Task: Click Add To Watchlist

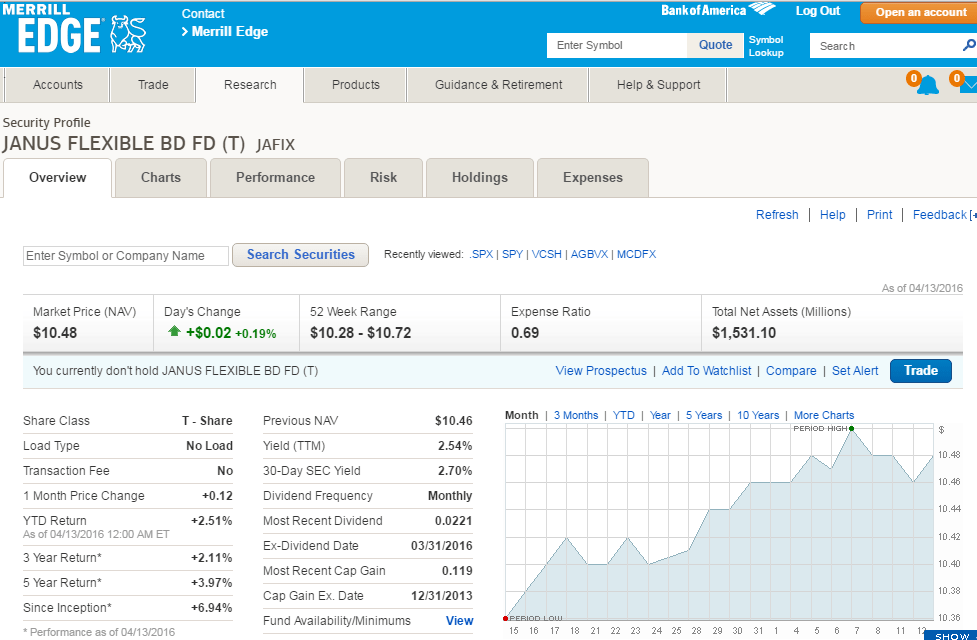Action: [706, 370]
